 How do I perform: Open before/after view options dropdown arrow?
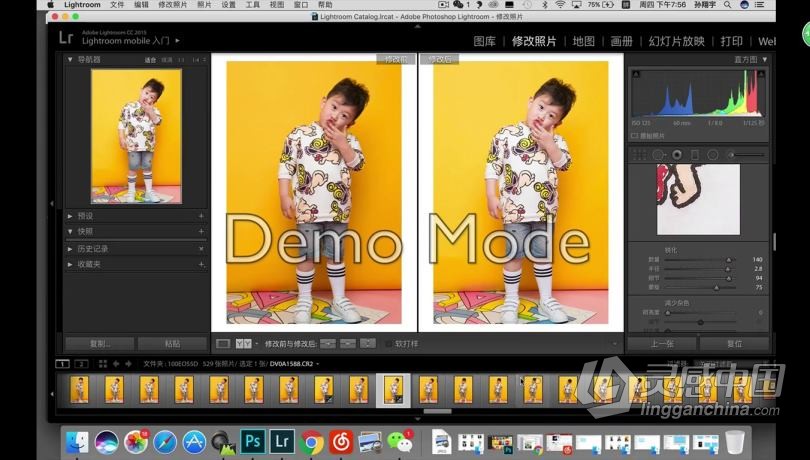click(257, 344)
